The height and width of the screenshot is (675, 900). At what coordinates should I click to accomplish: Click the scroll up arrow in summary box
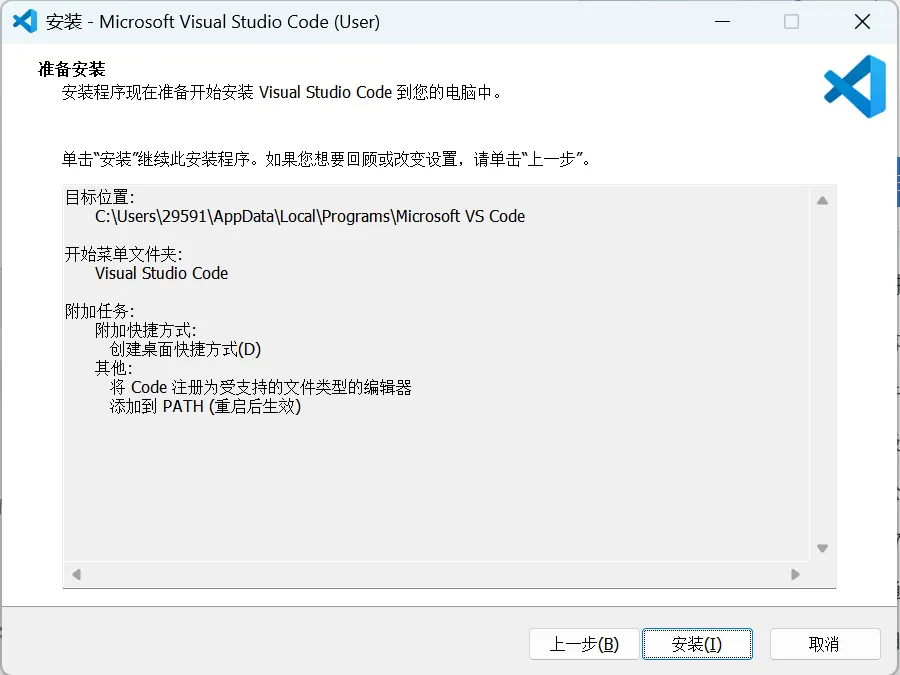[x=823, y=200]
